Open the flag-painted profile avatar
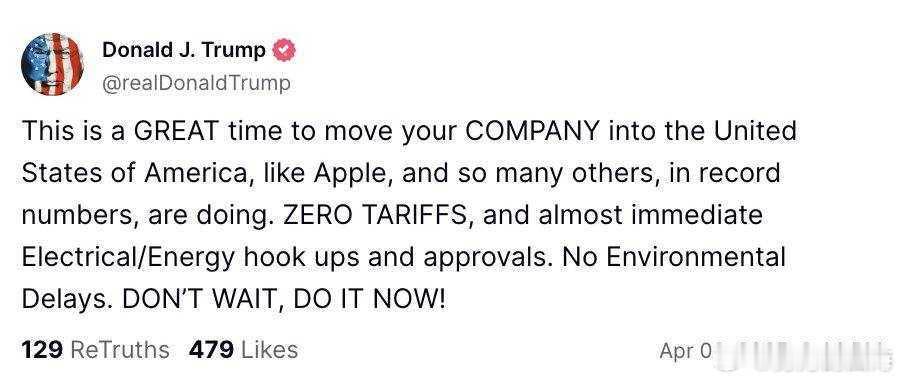The image size is (902, 380). tap(52, 64)
